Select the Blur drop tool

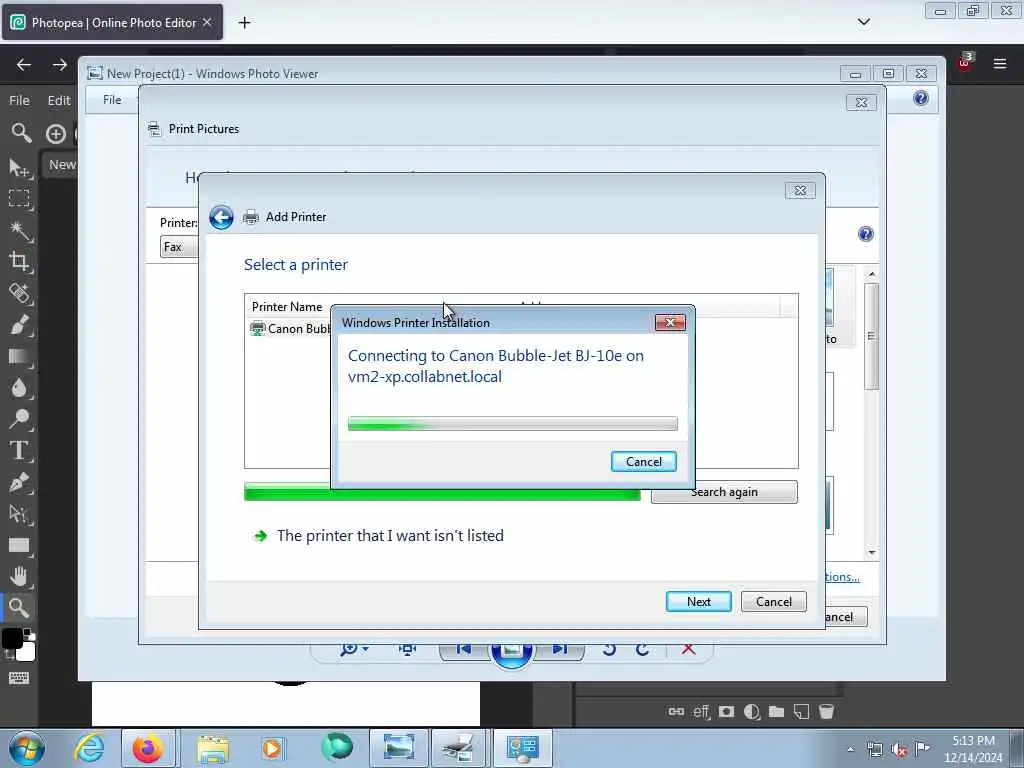click(19, 387)
